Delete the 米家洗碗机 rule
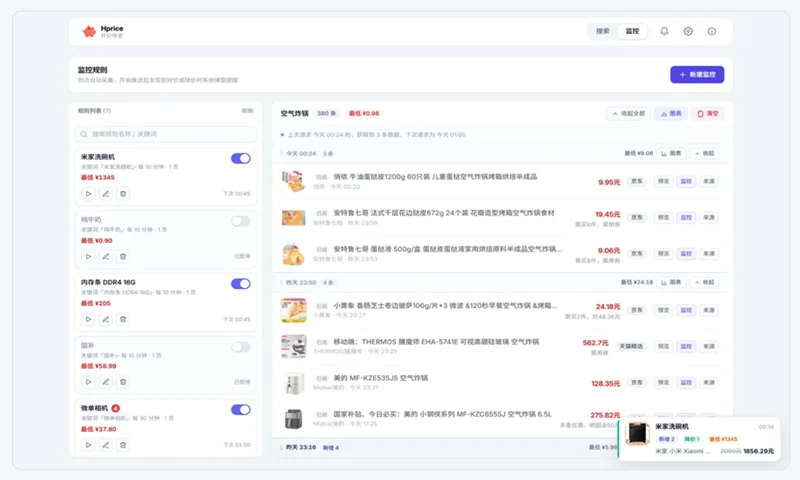 [123, 194]
